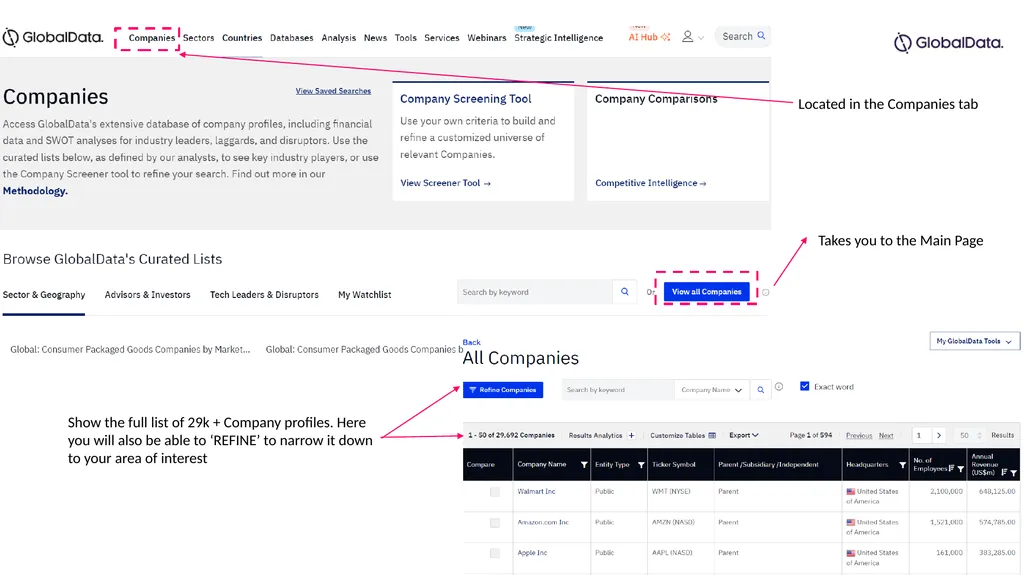Click the info icon next to Exact word
Viewport: 1024px width, 575px height.
tap(779, 387)
